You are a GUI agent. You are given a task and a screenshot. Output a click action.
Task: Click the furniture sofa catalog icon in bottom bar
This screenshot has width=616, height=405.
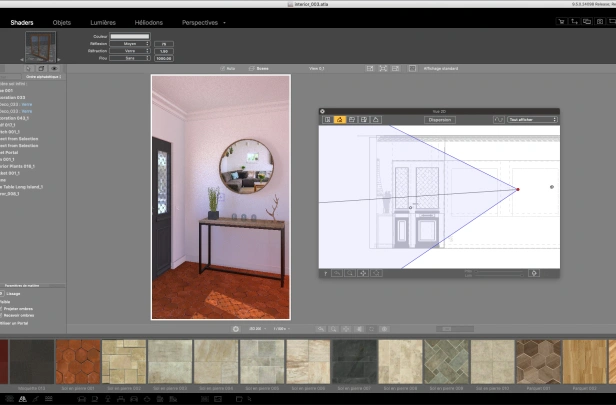pyautogui.click(x=81, y=399)
